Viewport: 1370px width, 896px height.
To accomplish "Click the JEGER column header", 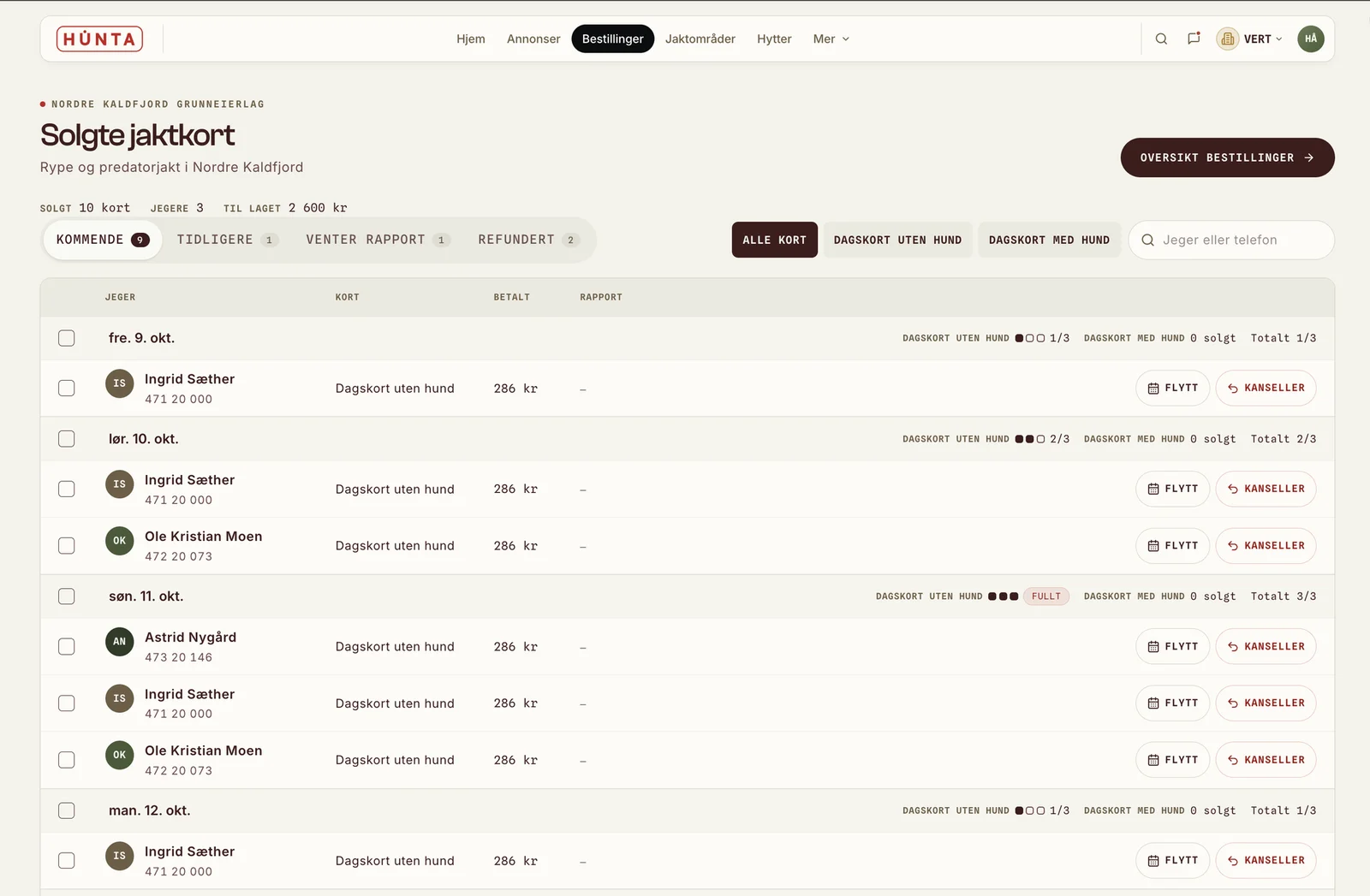I will point(121,297).
